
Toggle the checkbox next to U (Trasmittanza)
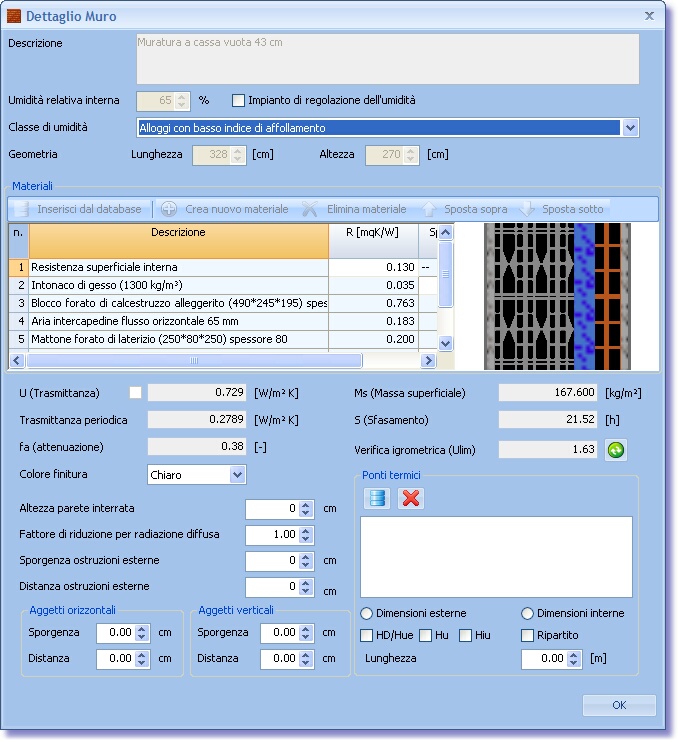coord(135,392)
